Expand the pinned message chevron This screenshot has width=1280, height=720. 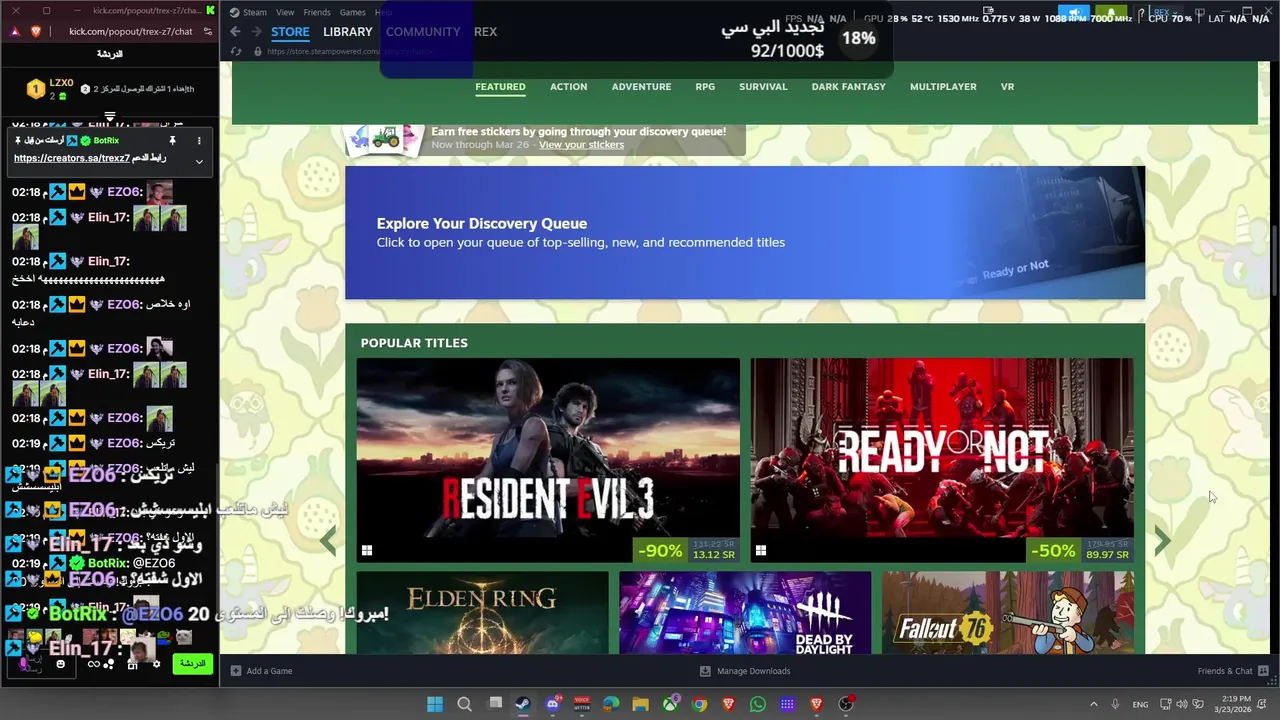tap(199, 161)
